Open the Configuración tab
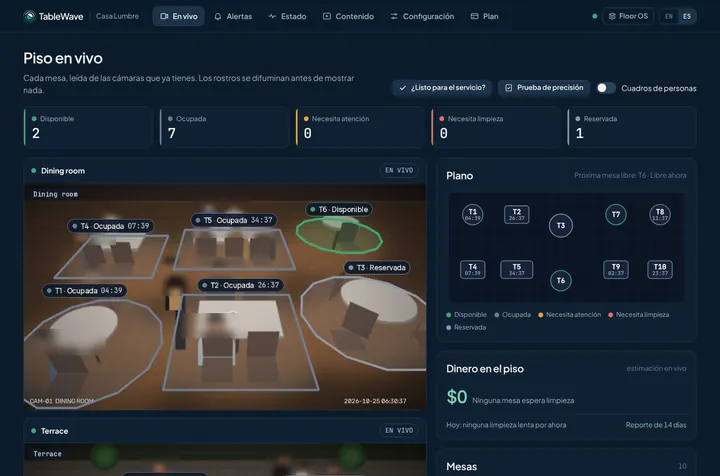Screen dimensions: 720x476 click(x=422, y=17)
